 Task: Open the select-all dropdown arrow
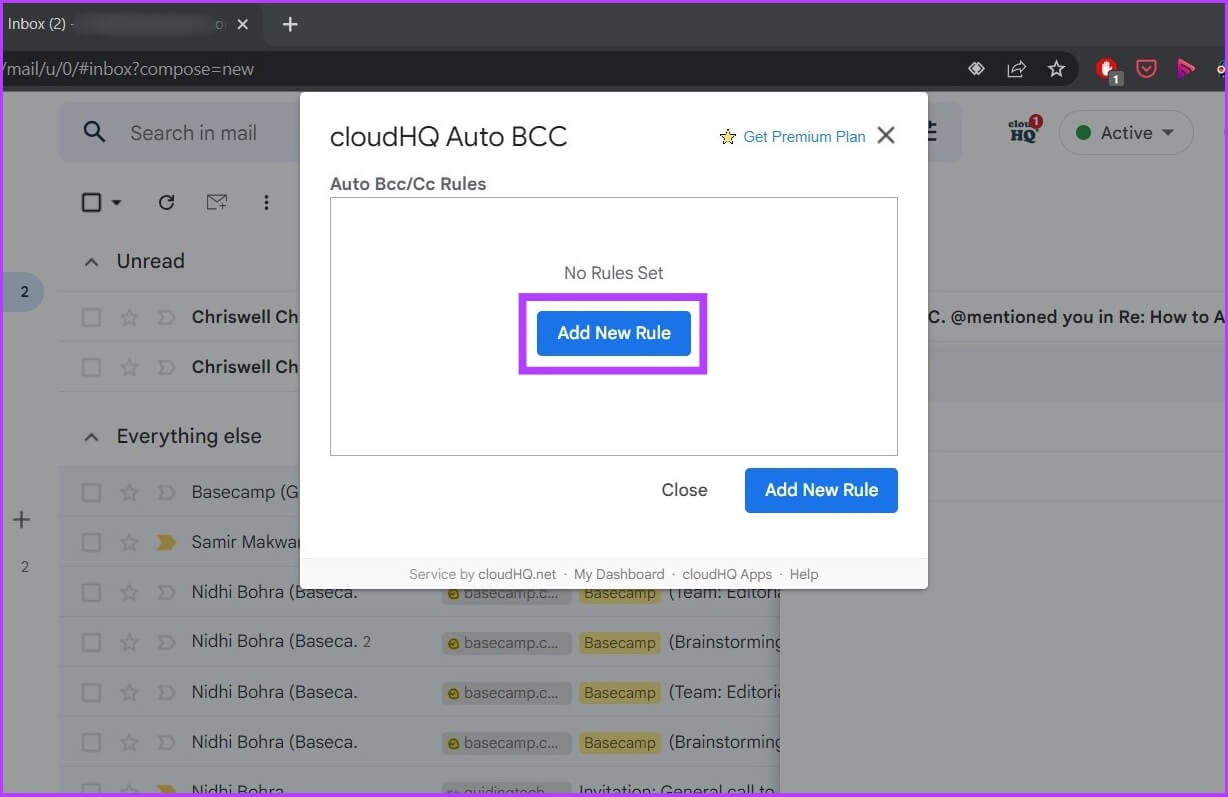pos(116,203)
